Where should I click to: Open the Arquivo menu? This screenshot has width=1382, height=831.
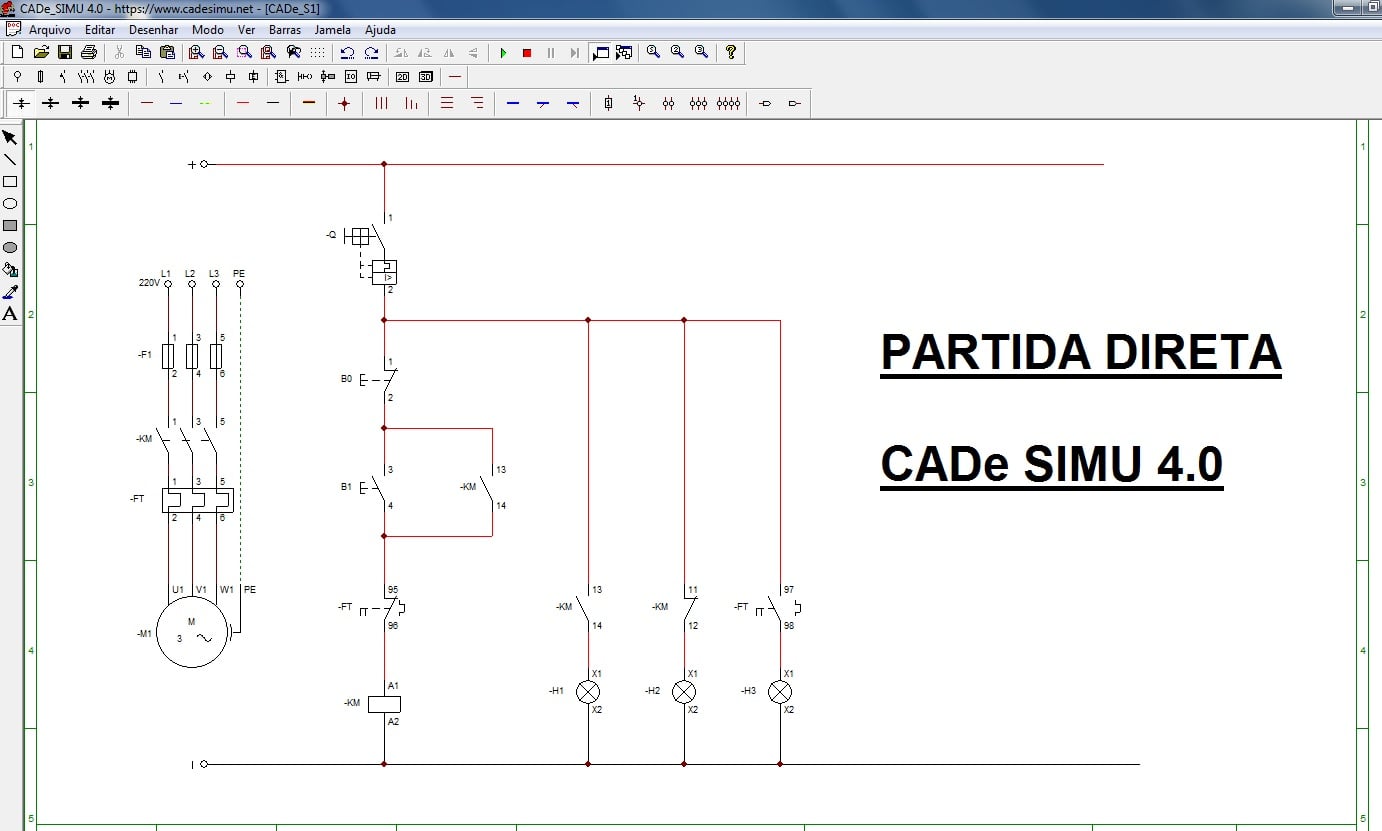click(50, 30)
